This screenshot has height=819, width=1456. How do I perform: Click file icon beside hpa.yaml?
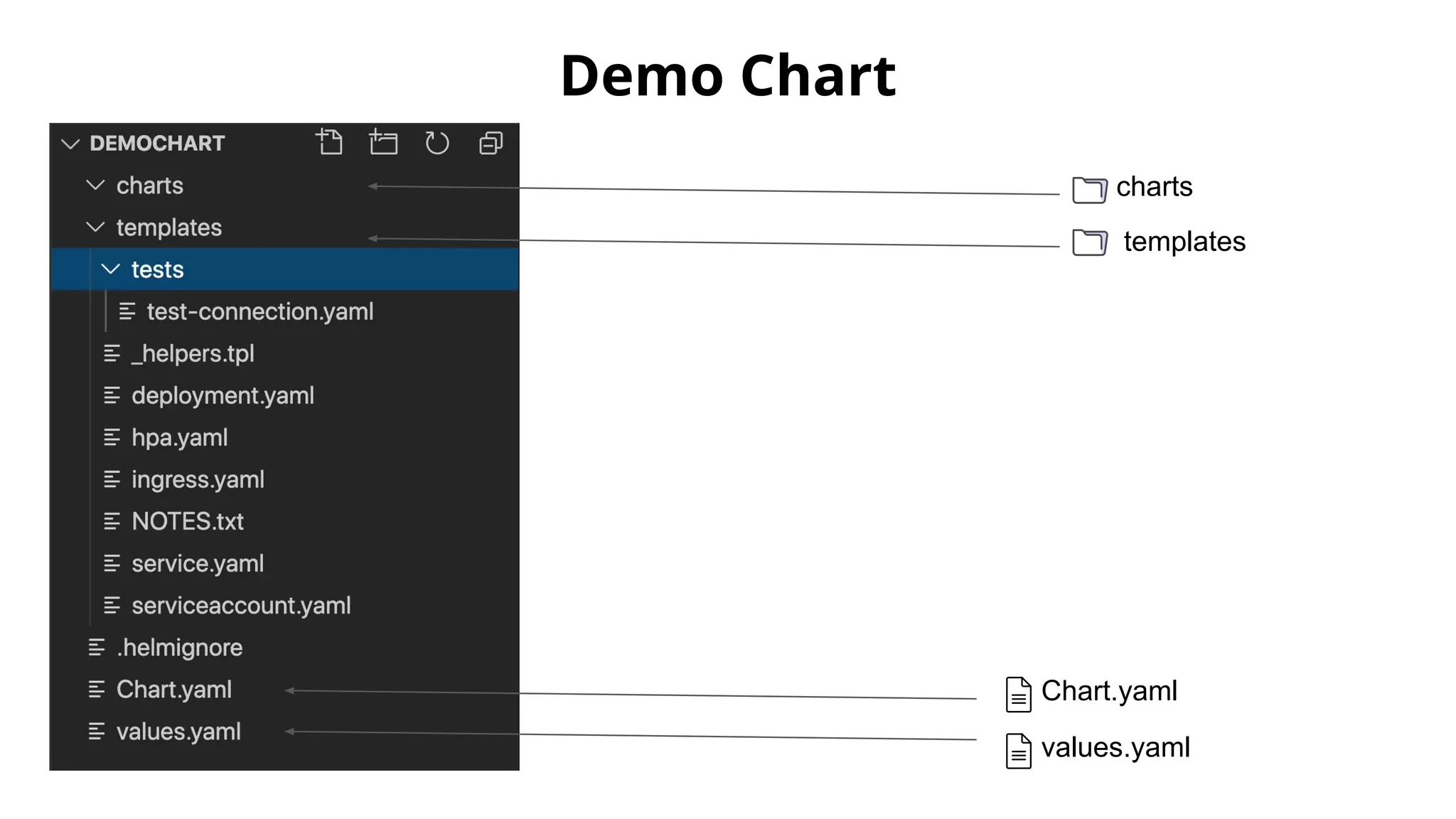[112, 437]
